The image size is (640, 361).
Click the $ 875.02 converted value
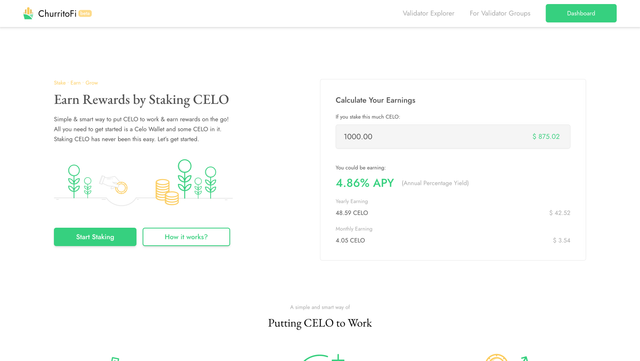[546, 136]
